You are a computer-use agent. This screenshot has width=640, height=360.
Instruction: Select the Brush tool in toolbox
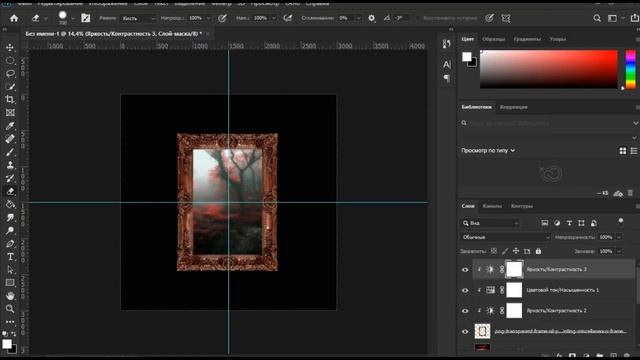(10, 152)
